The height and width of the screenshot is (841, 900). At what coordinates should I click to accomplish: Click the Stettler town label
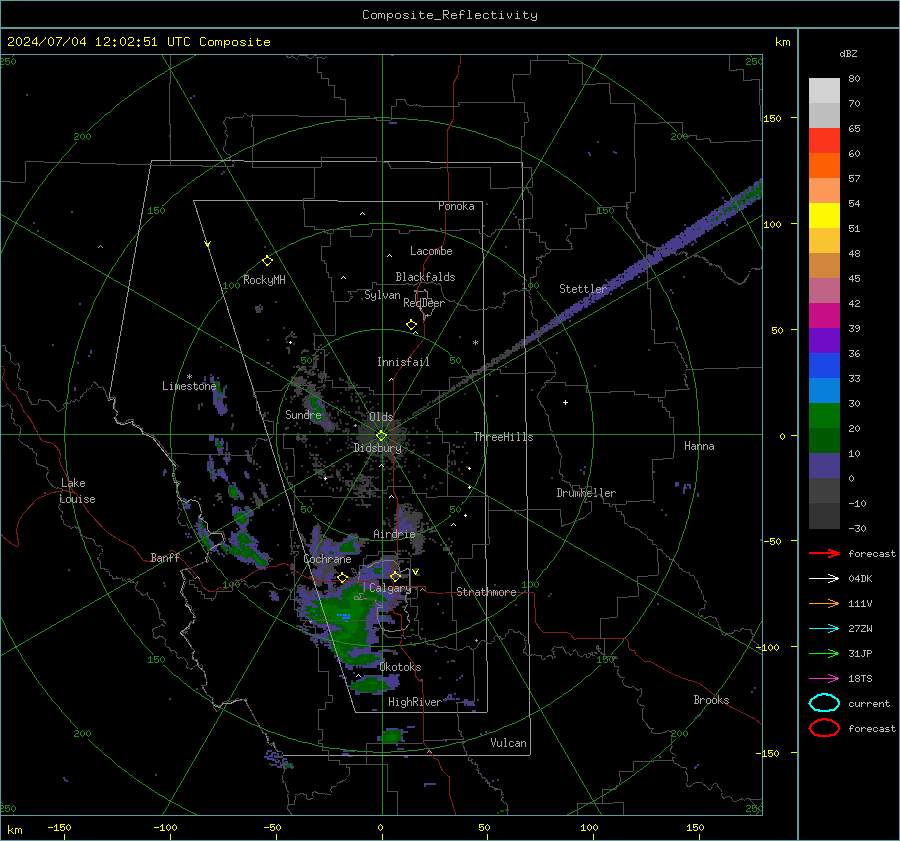[583, 289]
